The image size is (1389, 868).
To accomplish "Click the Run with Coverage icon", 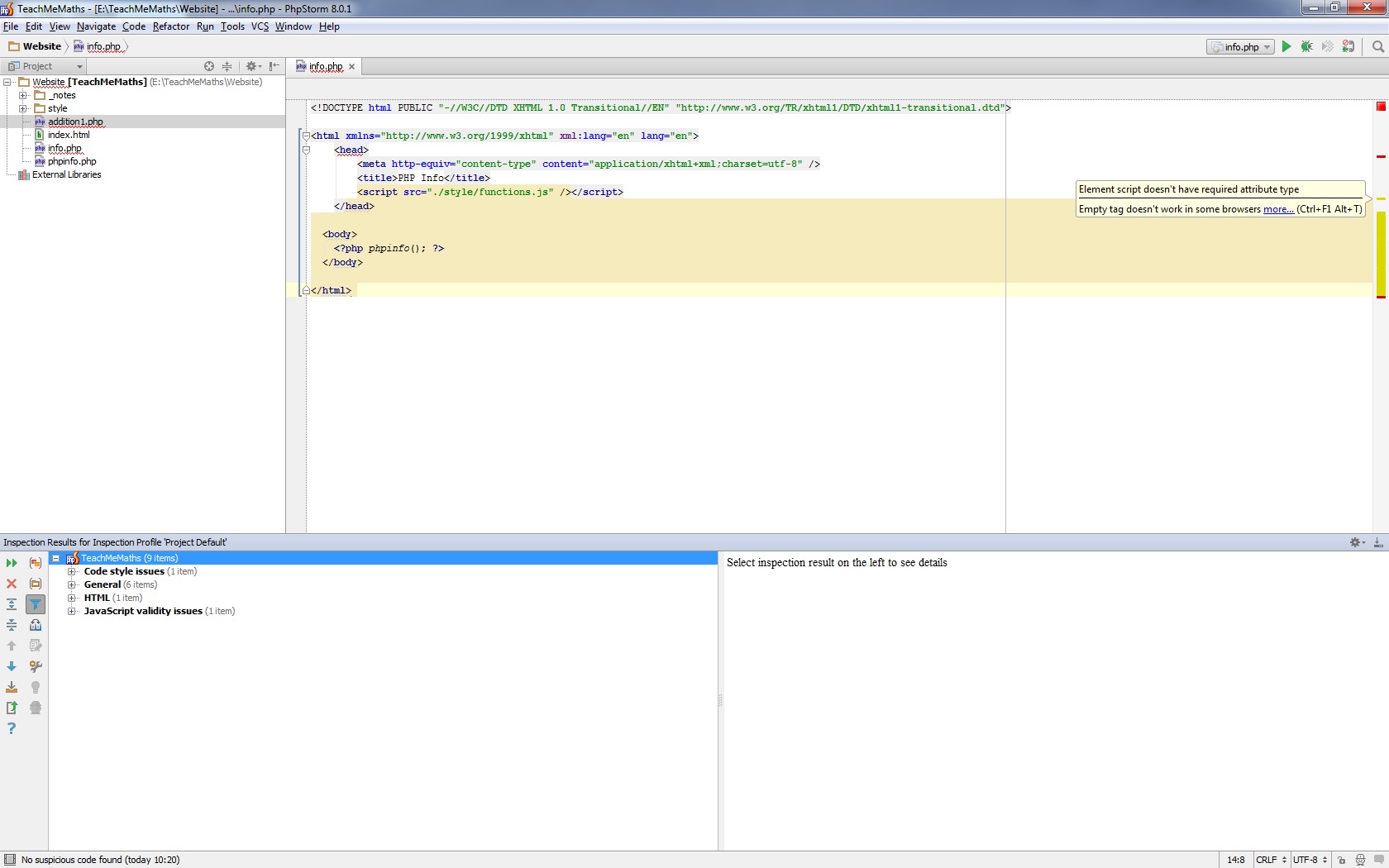I will point(1328,47).
